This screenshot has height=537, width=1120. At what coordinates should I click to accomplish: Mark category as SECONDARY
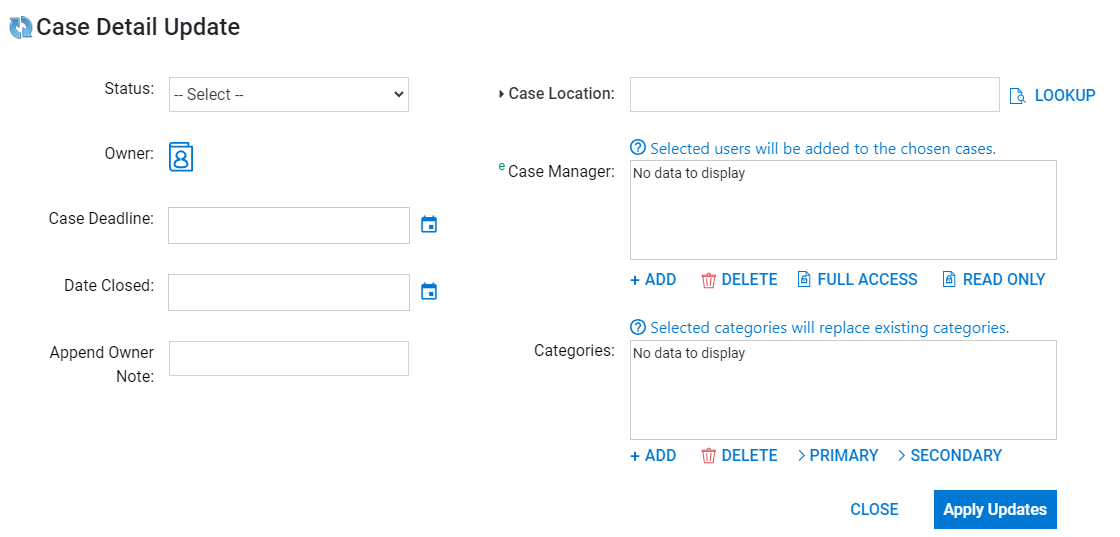pos(950,455)
